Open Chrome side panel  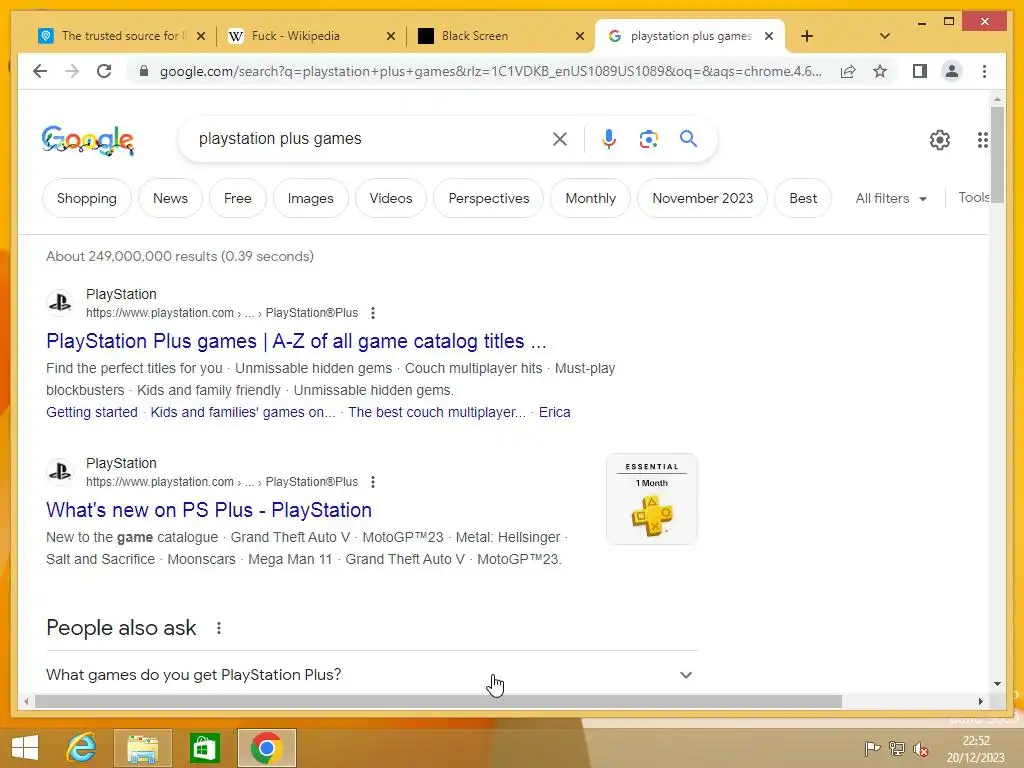pyautogui.click(x=920, y=71)
